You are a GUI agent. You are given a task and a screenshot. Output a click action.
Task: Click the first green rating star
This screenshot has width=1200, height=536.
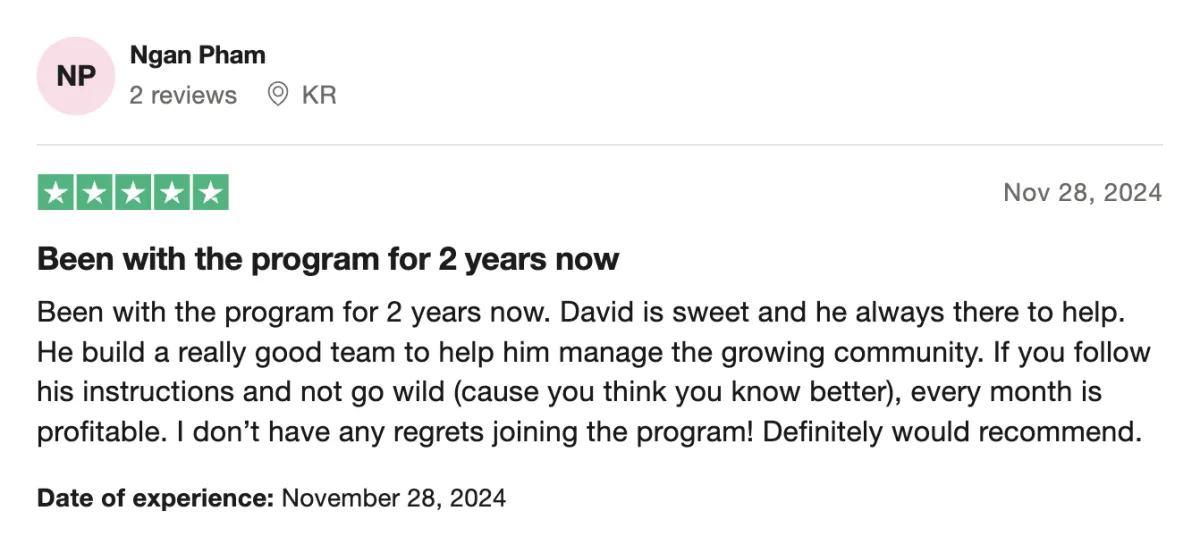click(x=57, y=192)
